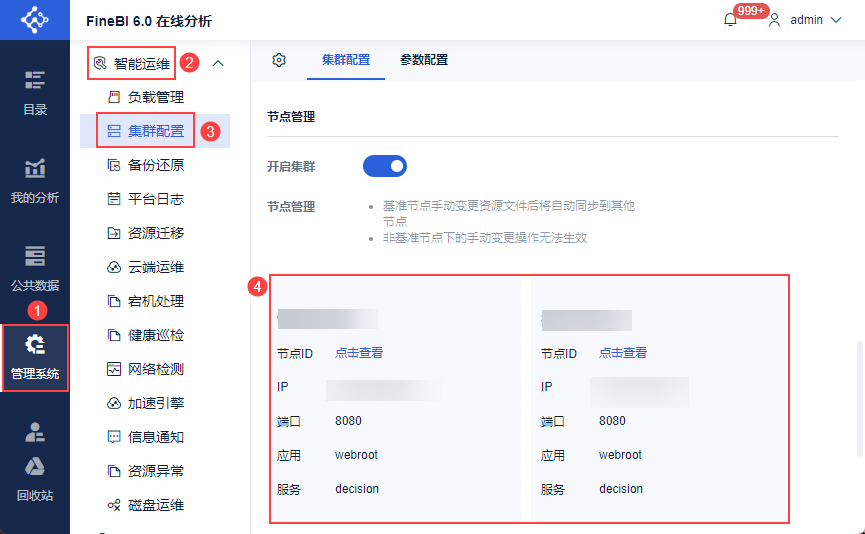
Task: Click 云端运维 menu icon
Action: point(114,268)
